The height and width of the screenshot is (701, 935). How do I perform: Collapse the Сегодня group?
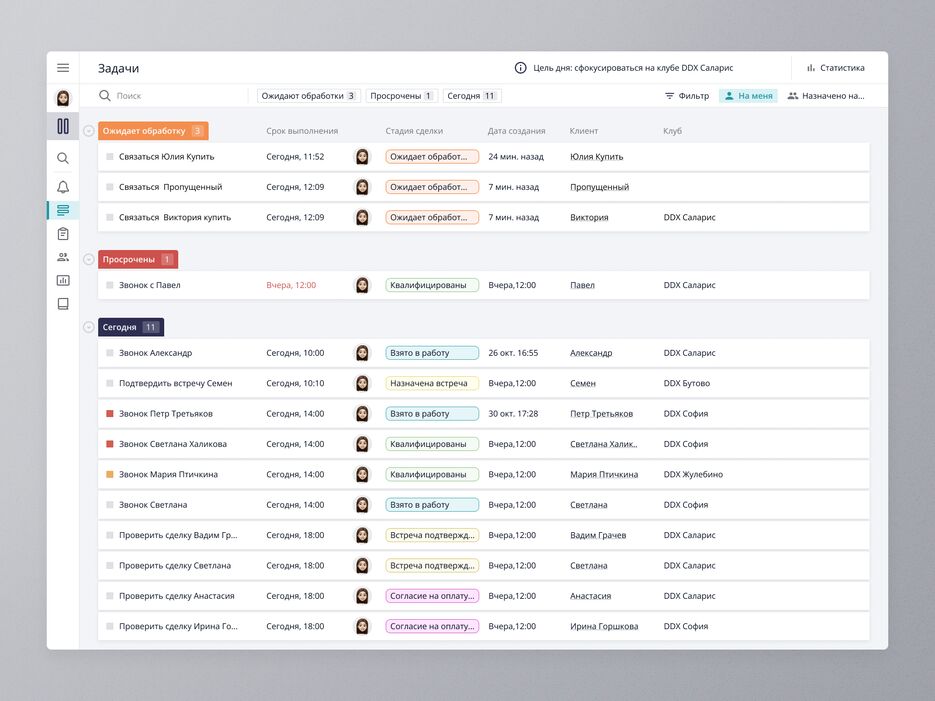point(89,327)
